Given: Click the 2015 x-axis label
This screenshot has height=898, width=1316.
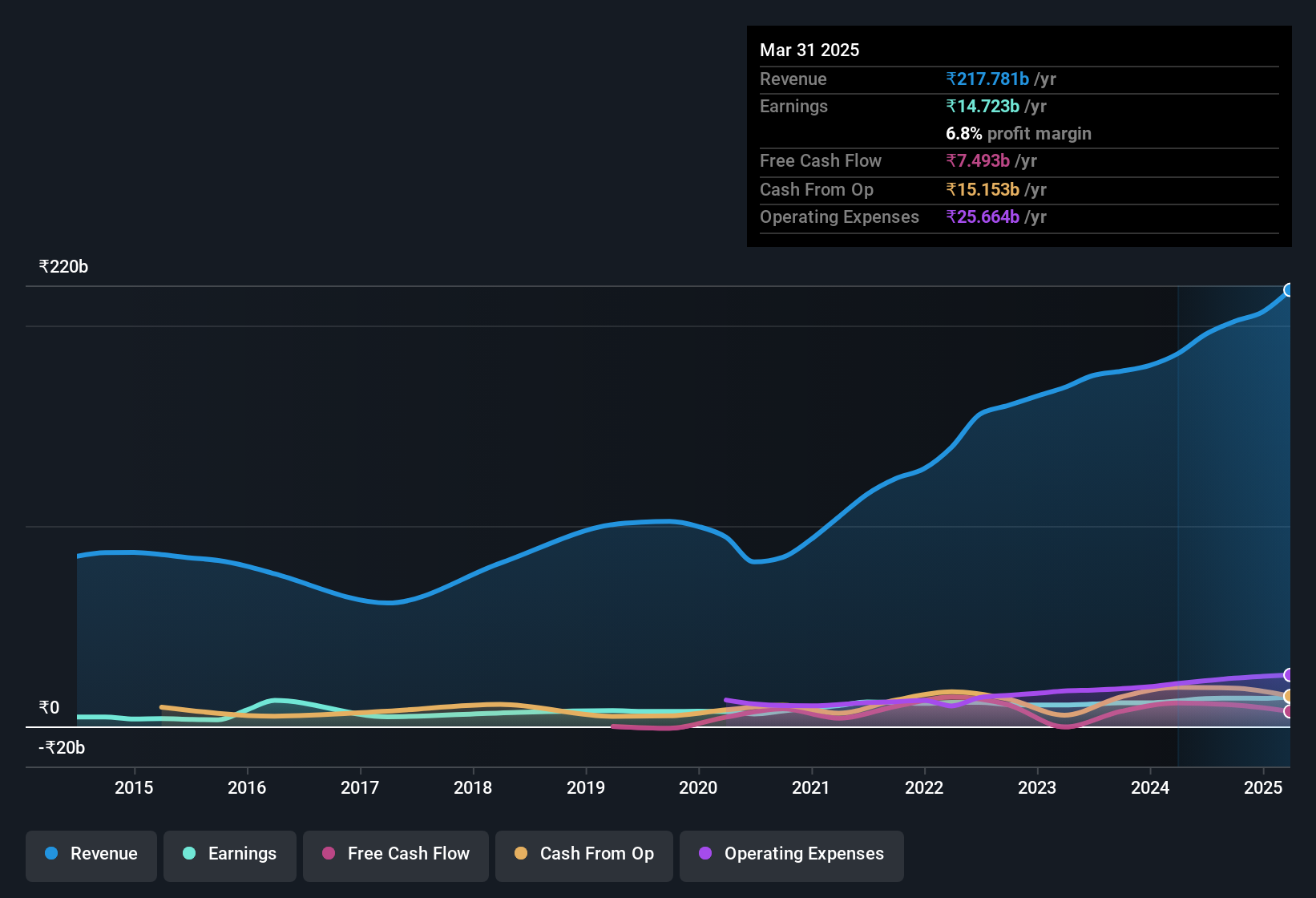Looking at the screenshot, I should 134,787.
